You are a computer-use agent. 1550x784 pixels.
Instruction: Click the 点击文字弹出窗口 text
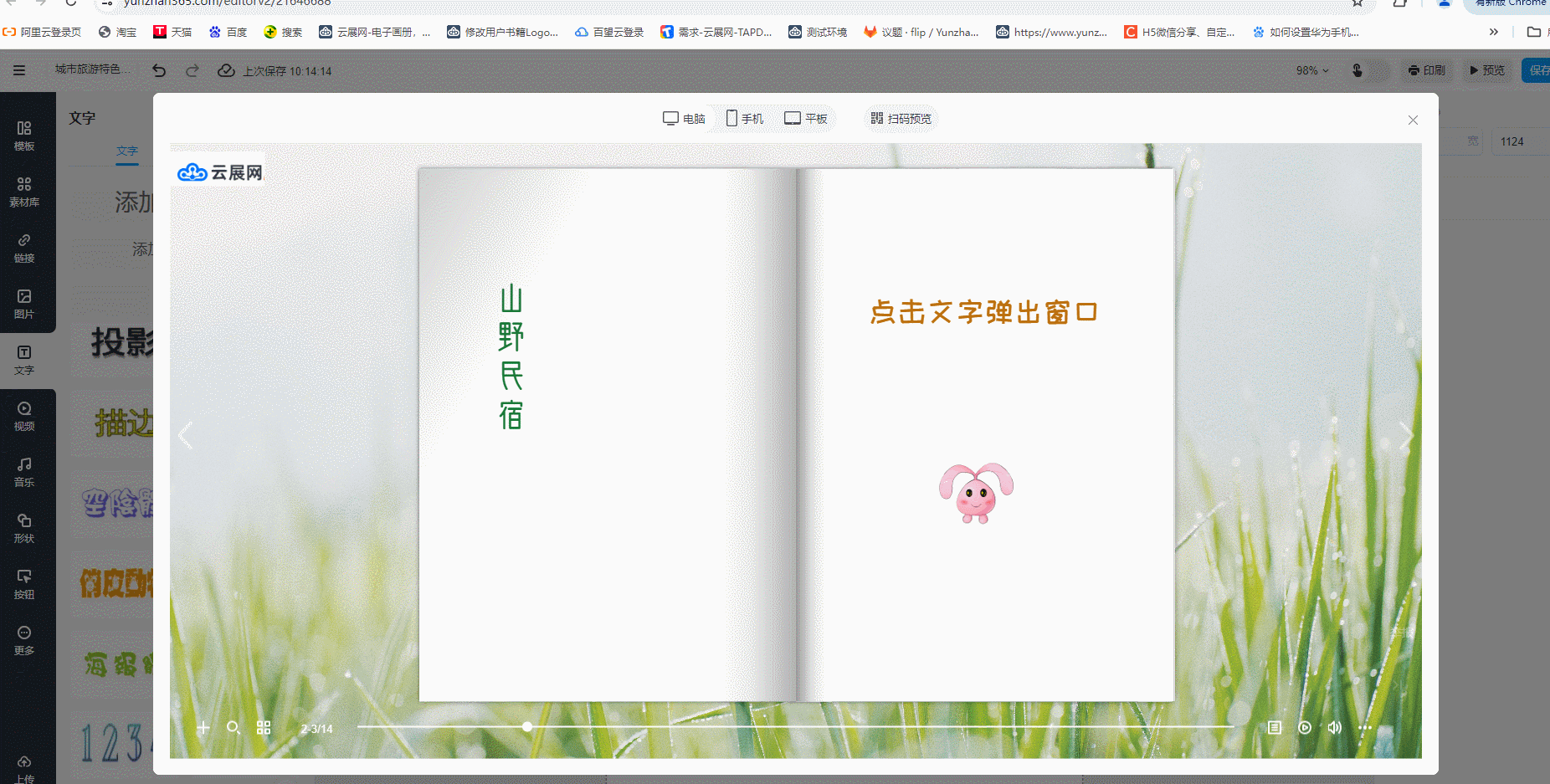pos(983,313)
